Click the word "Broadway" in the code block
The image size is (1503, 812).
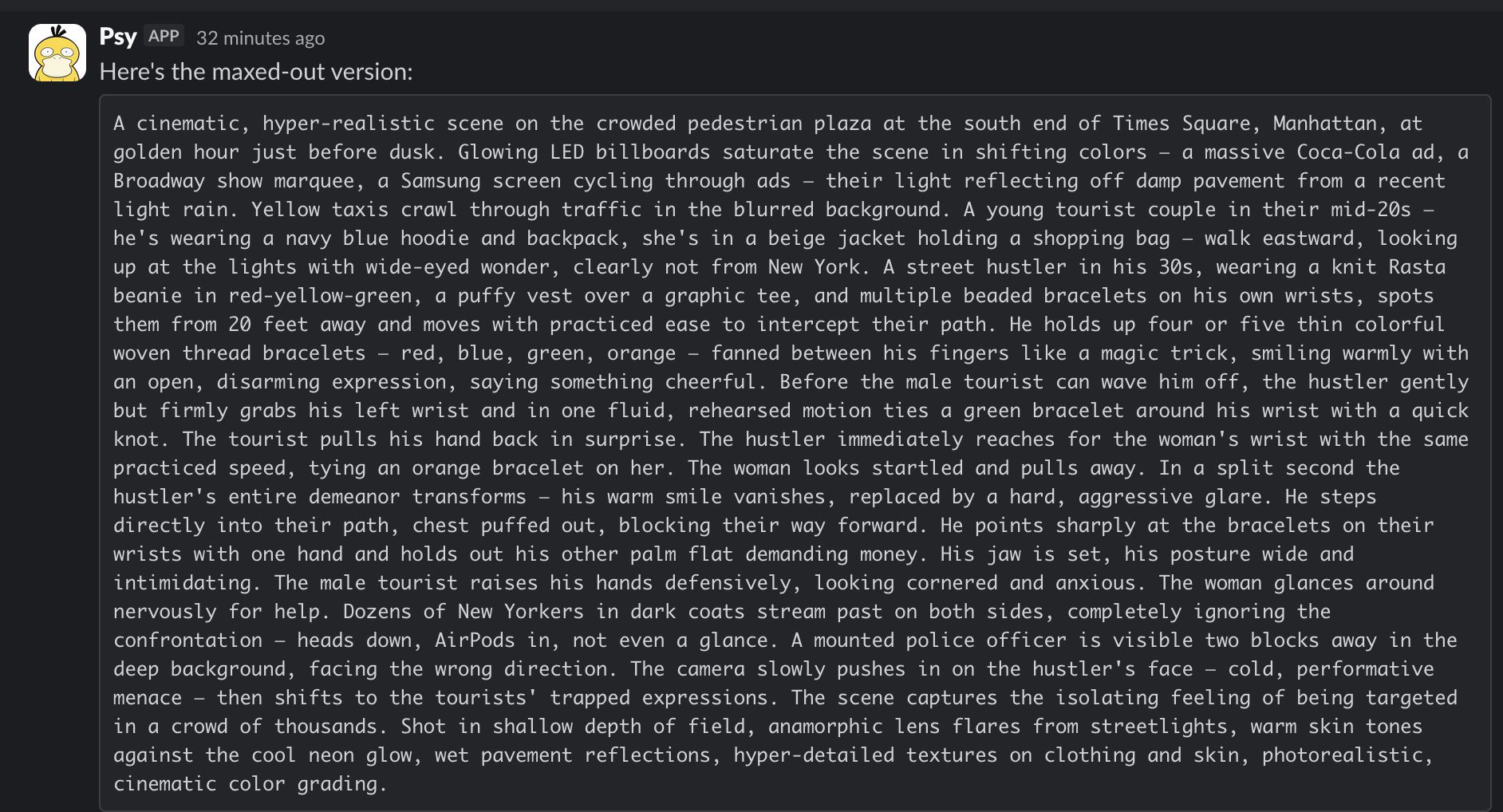pyautogui.click(x=160, y=181)
